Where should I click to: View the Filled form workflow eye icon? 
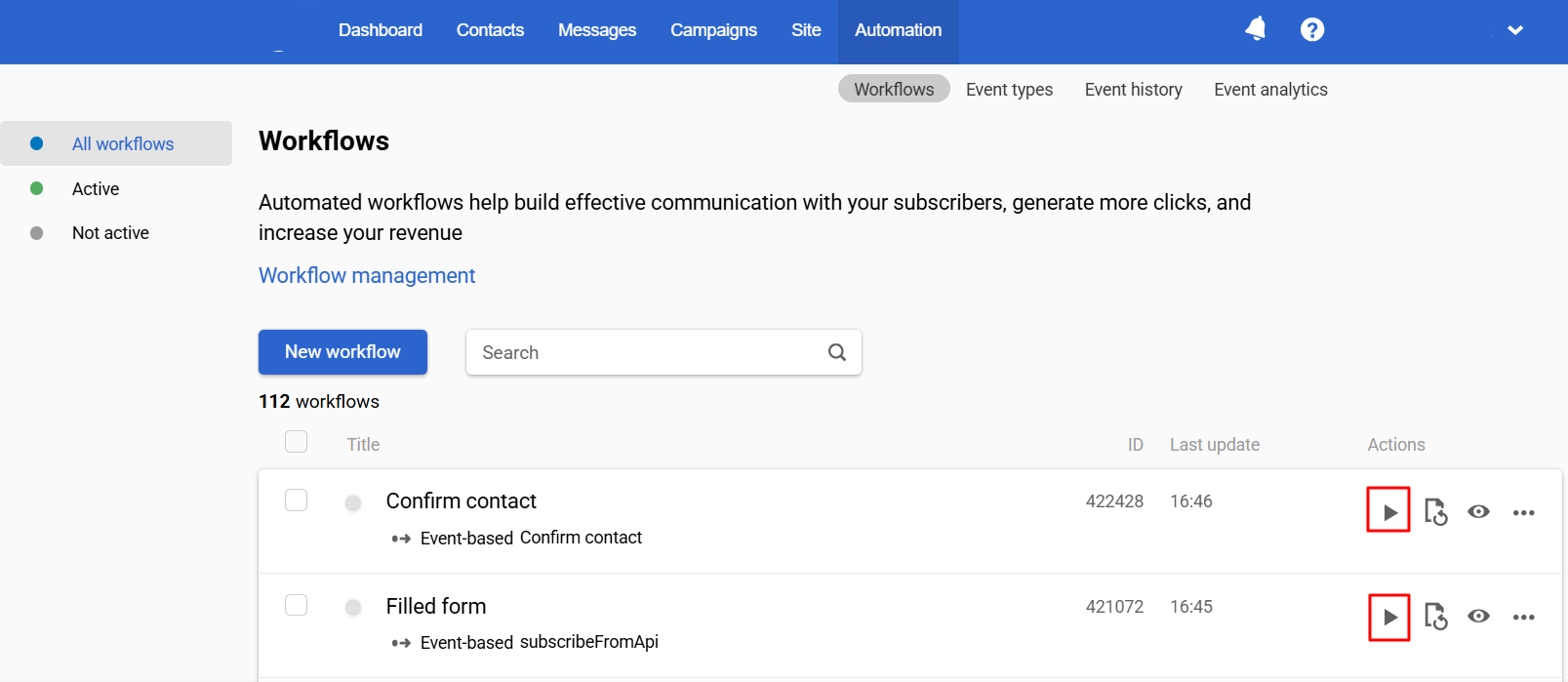pyautogui.click(x=1479, y=616)
